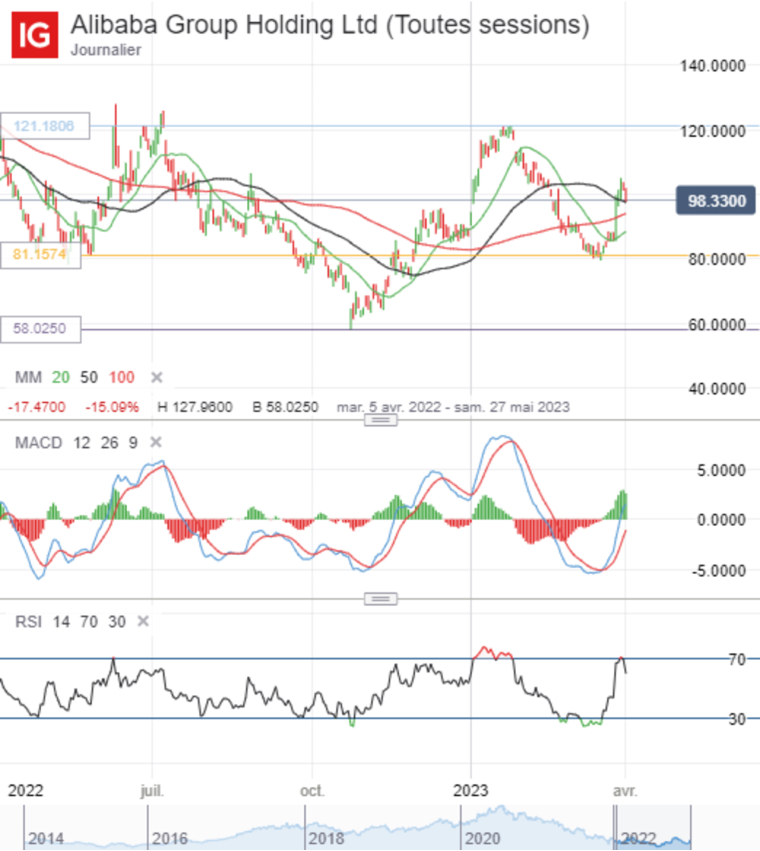Click the H 127.9600 high value
760x851 pixels.
point(195,407)
